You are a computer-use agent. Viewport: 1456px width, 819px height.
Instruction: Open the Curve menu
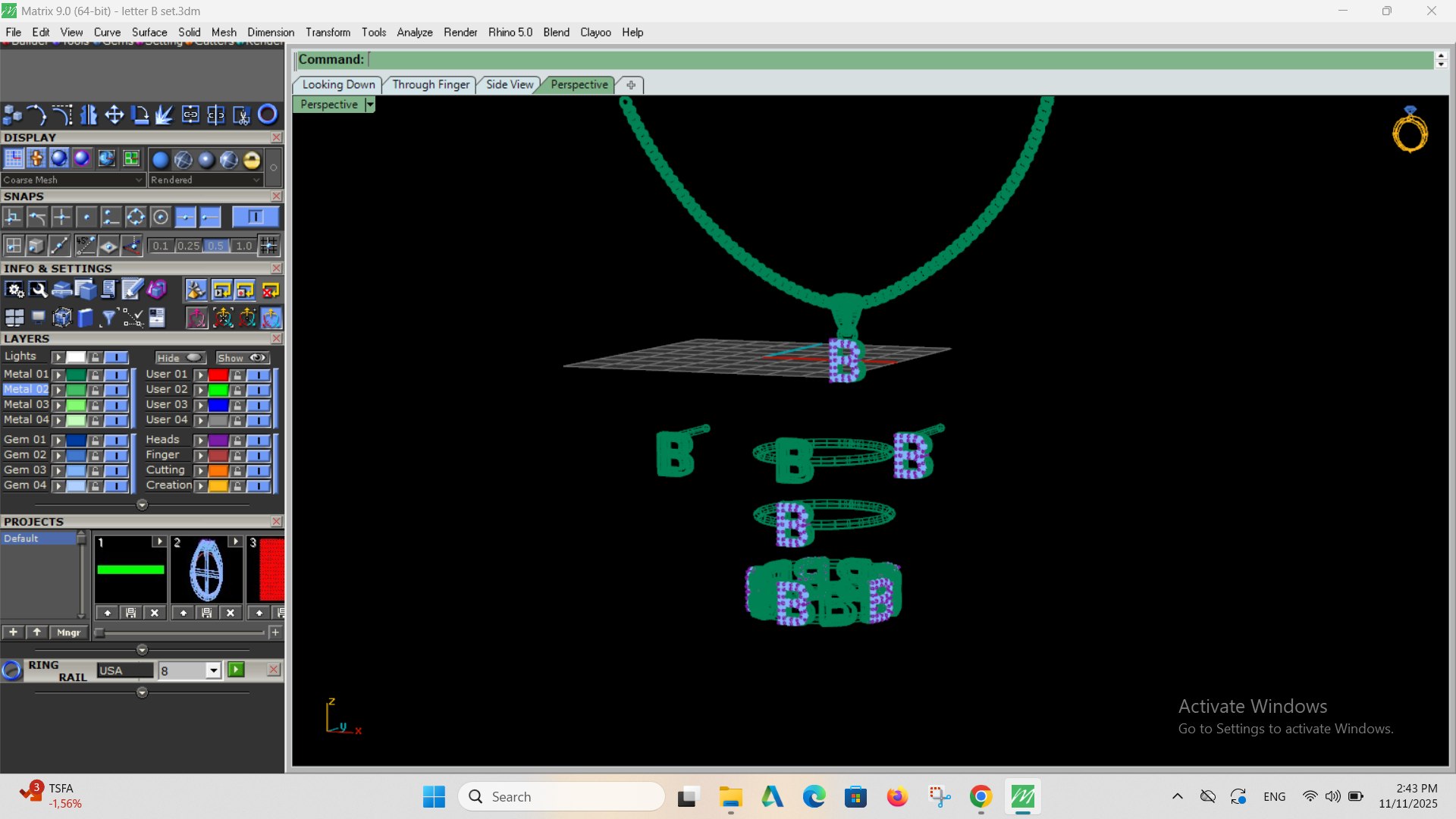[107, 33]
